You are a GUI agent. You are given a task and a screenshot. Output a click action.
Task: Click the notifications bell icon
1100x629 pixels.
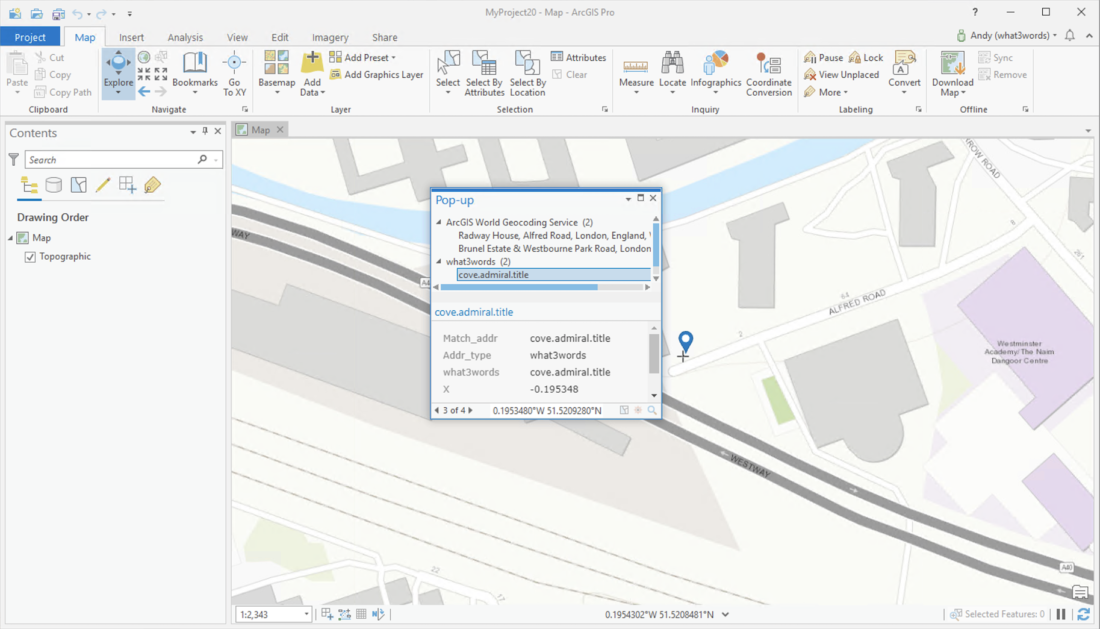(1070, 35)
